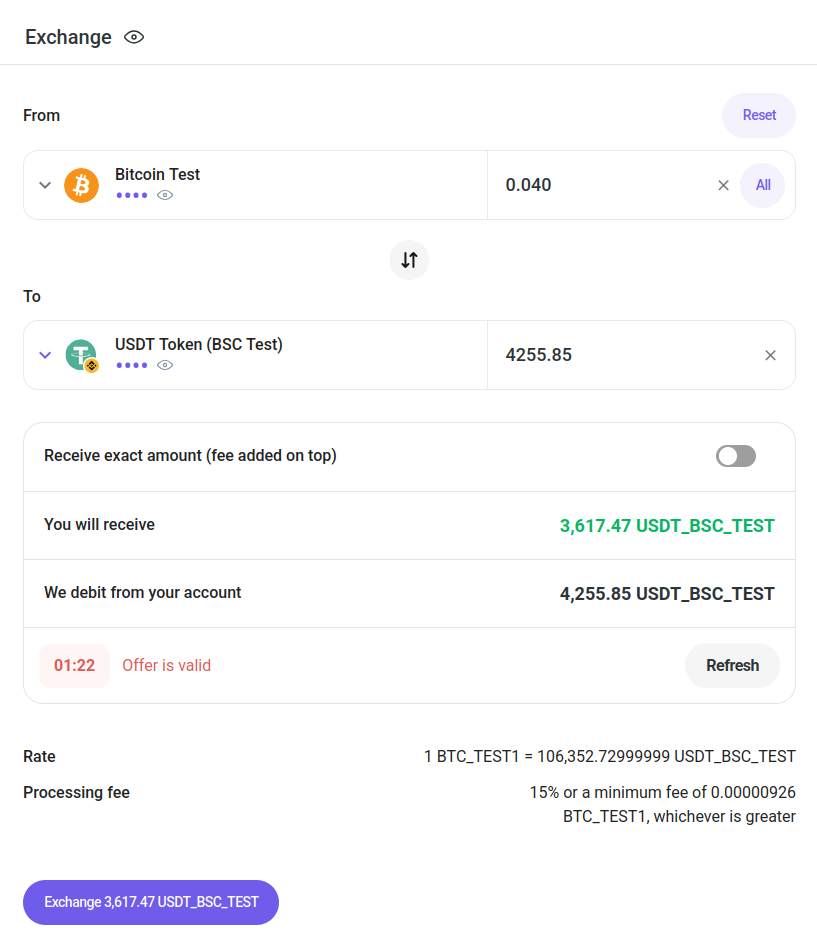Refresh the exchange offer
817x949 pixels.
coord(732,665)
